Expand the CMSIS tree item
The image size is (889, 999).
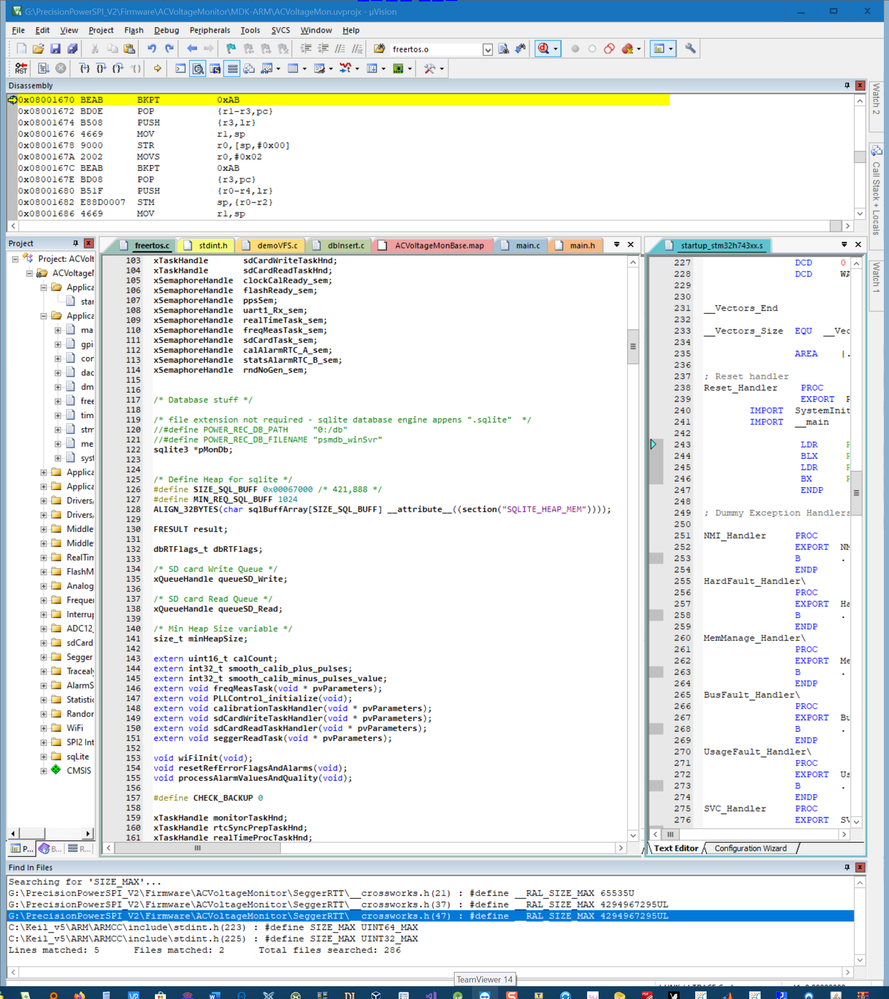click(x=43, y=770)
